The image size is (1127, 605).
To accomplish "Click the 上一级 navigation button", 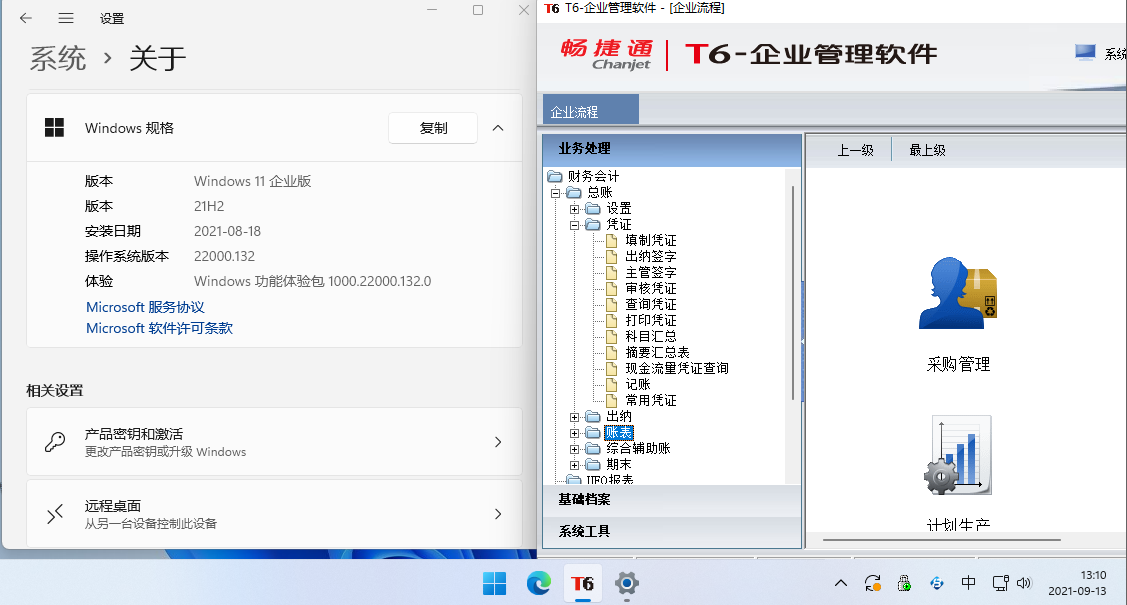I will pos(855,150).
